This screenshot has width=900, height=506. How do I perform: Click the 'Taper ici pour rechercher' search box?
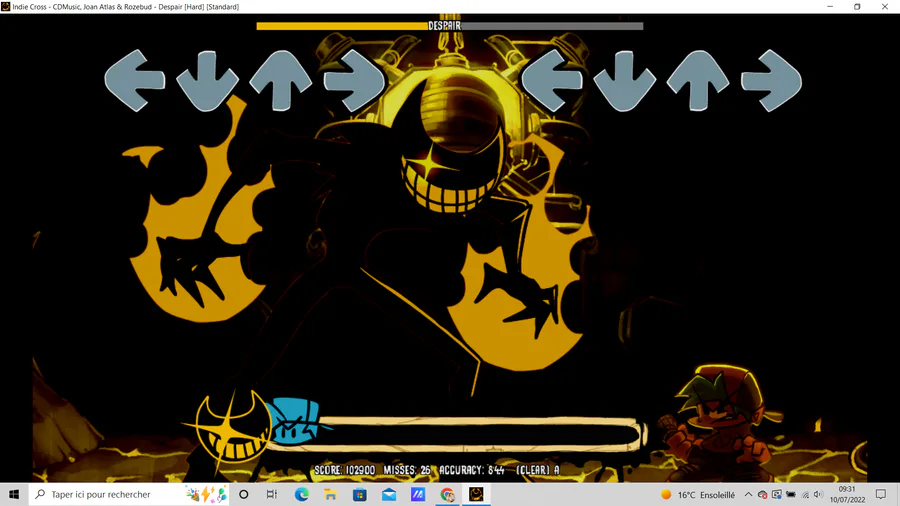pos(129,494)
